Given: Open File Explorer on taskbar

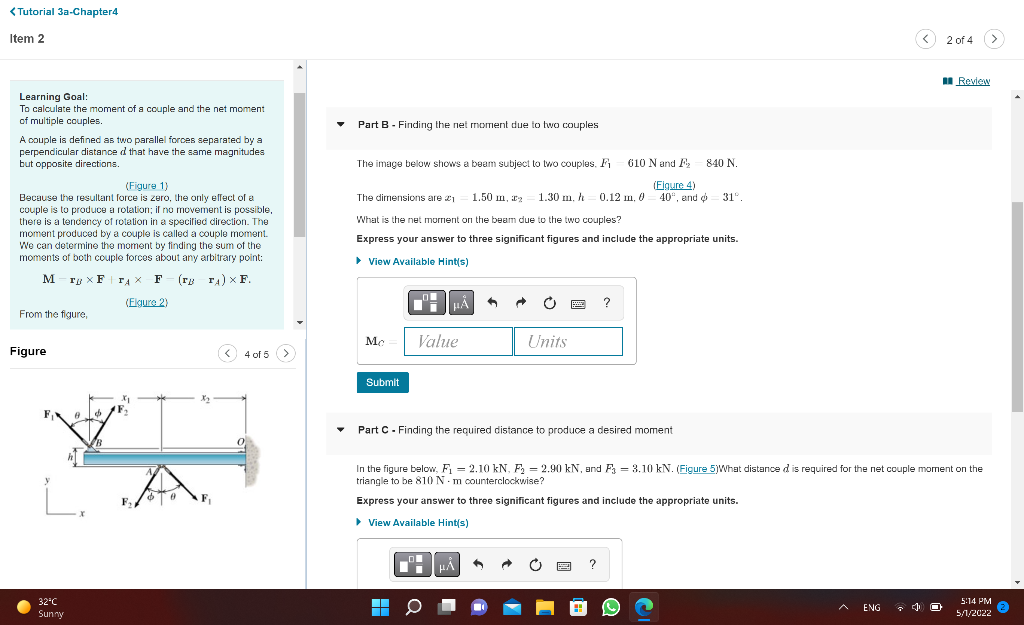Looking at the screenshot, I should 545,607.
